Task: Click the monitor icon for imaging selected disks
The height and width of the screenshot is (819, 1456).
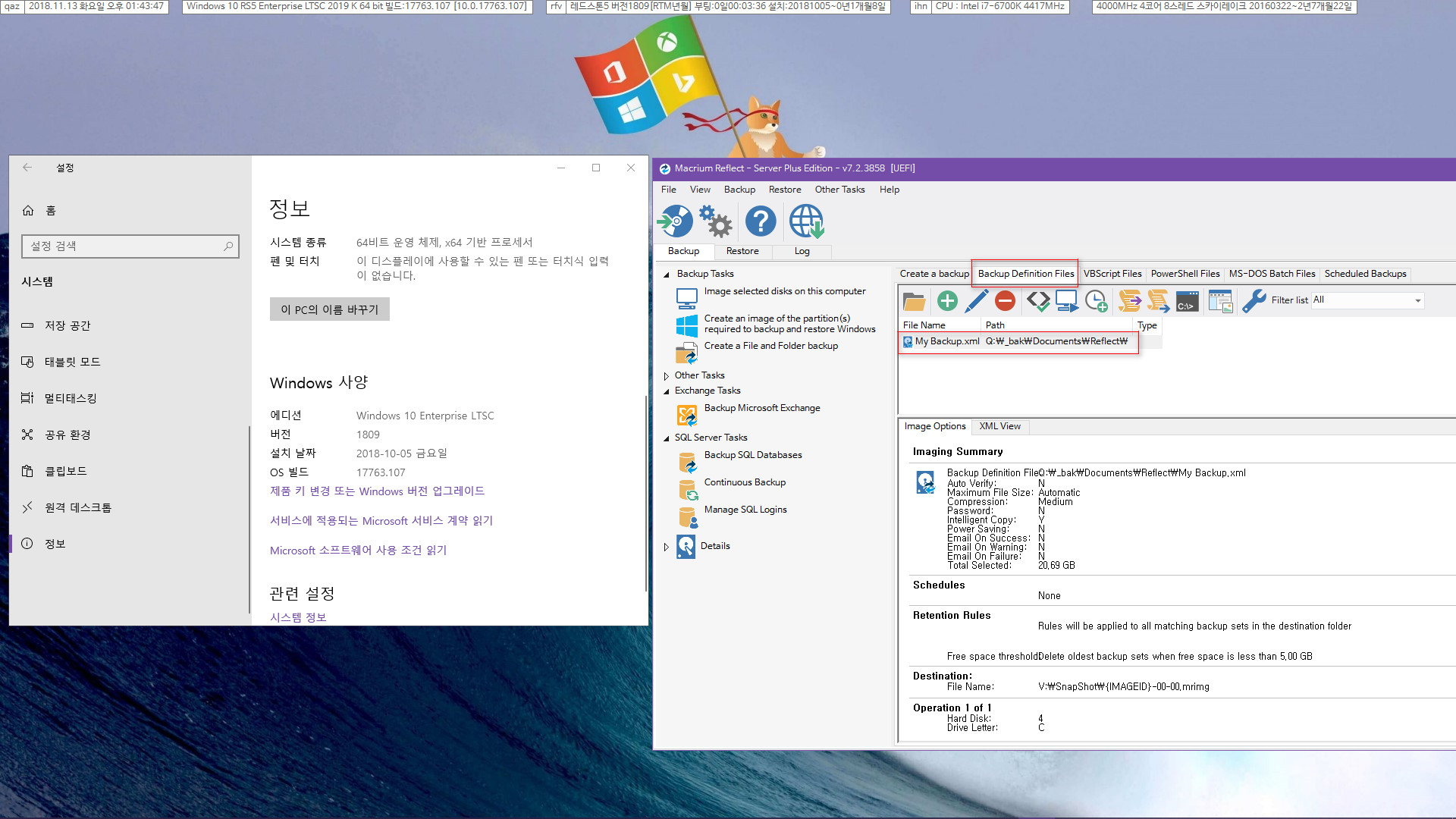Action: [686, 298]
